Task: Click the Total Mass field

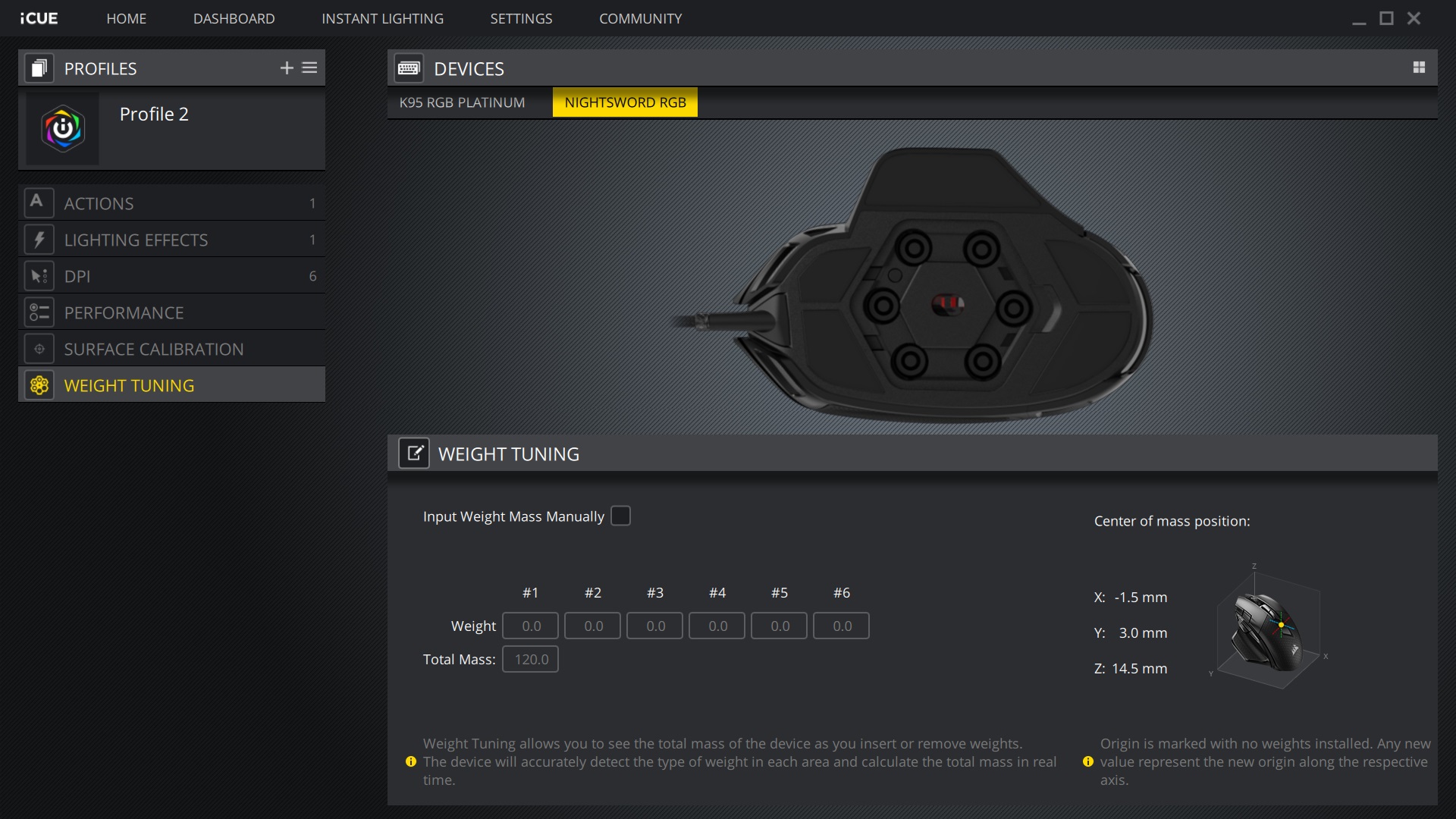Action: [531, 660]
